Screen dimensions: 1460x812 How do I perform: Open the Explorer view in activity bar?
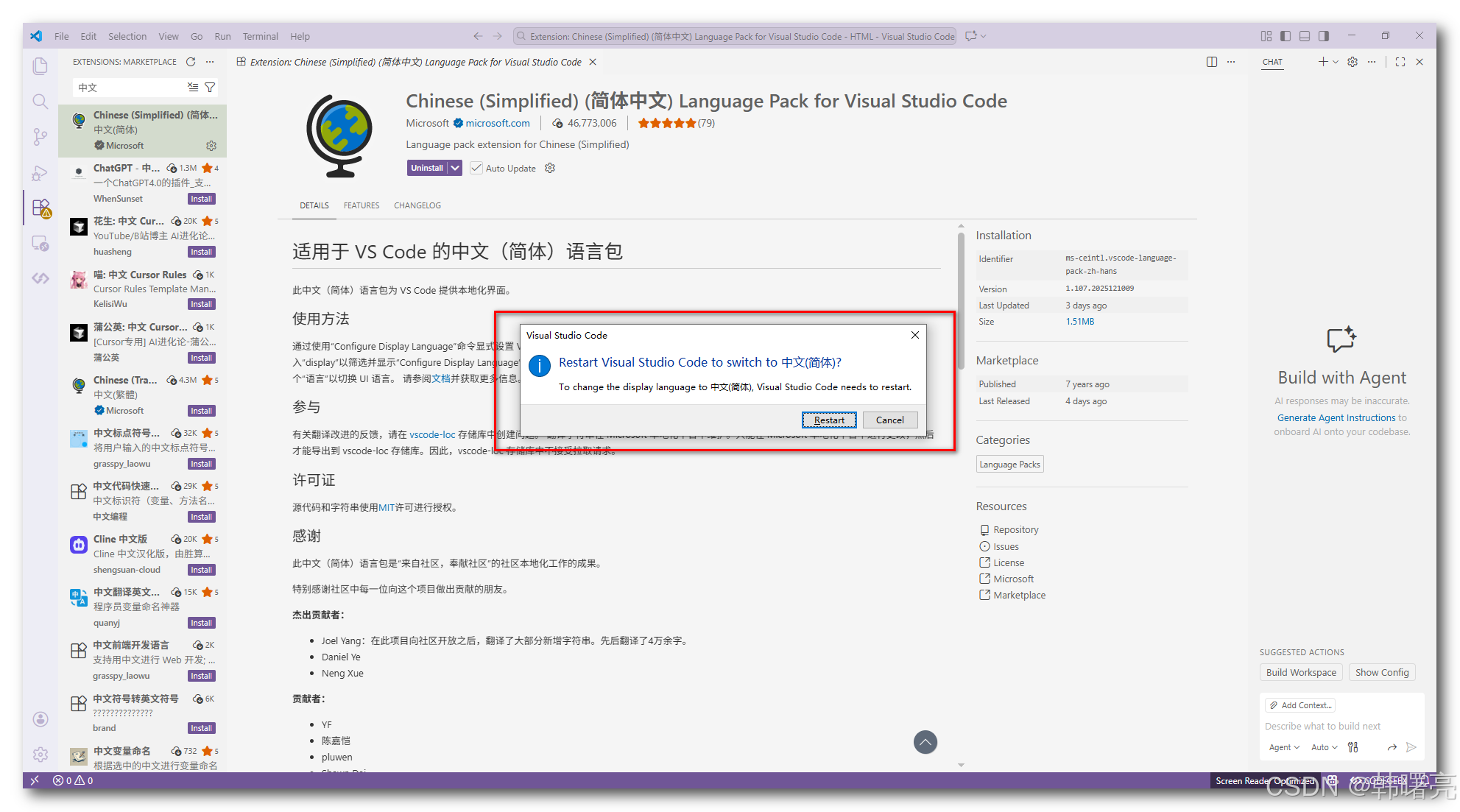point(40,66)
